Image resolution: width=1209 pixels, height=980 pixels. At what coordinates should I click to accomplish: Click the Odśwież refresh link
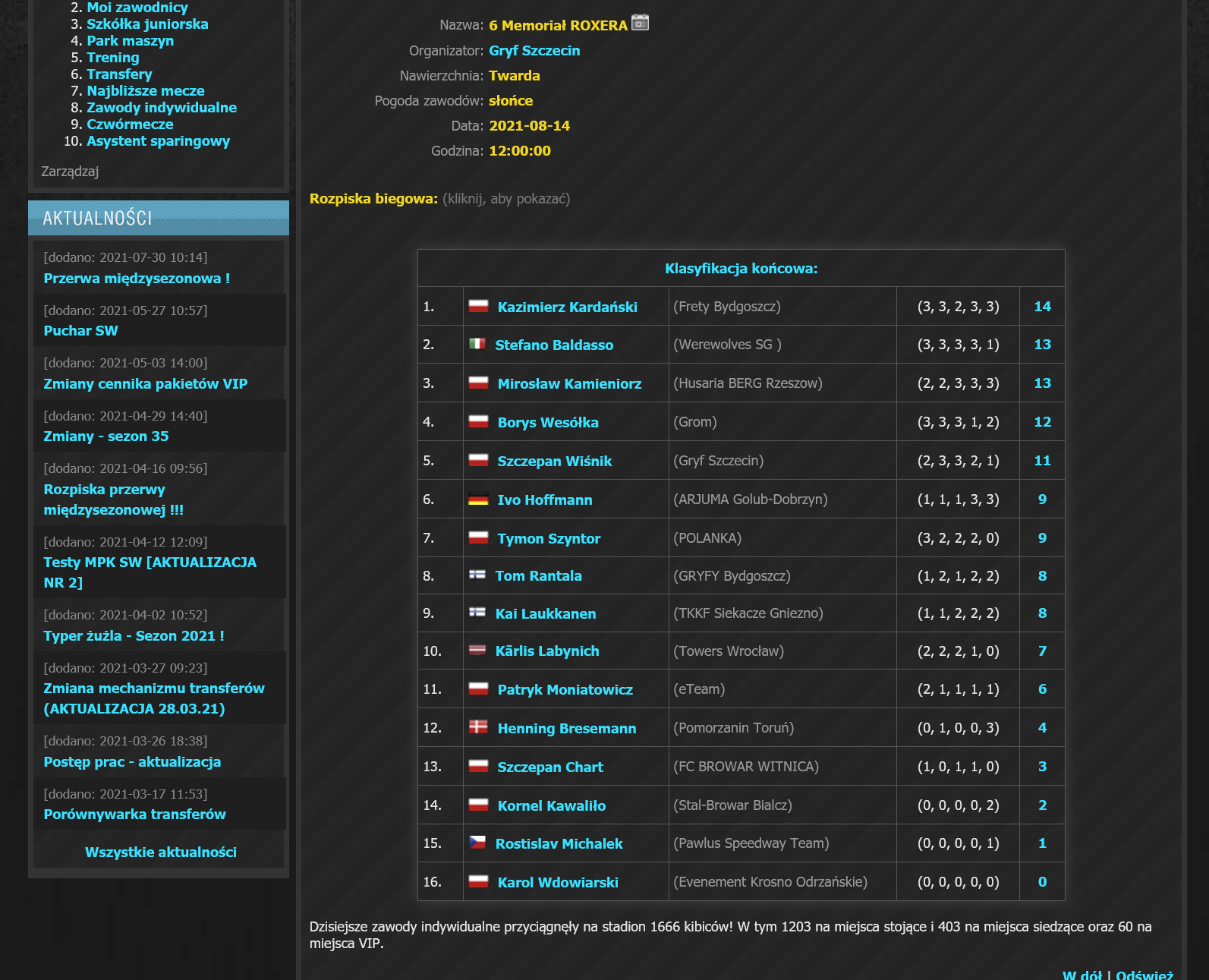1144,975
